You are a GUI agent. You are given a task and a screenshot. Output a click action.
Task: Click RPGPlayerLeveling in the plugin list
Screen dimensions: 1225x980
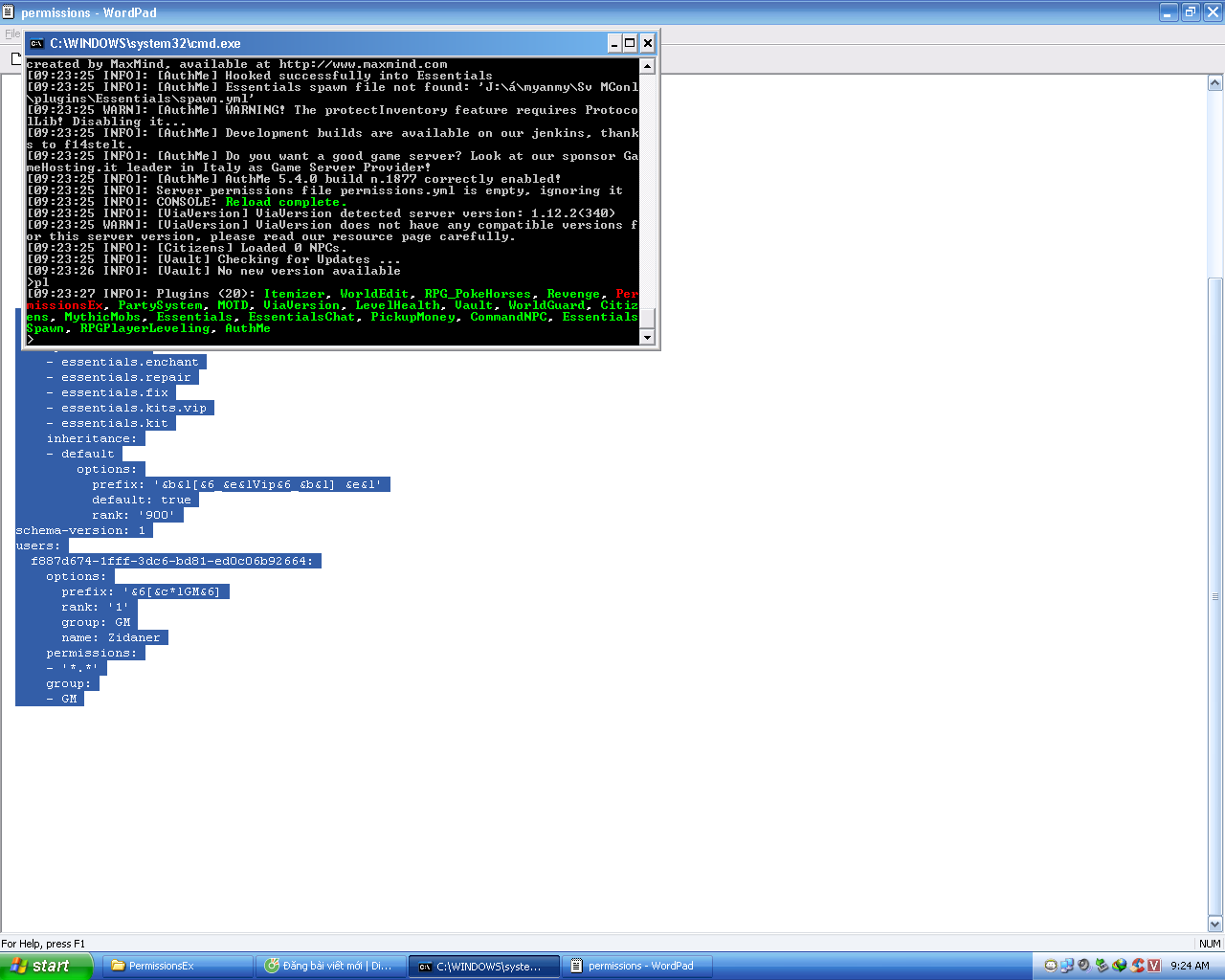click(145, 328)
